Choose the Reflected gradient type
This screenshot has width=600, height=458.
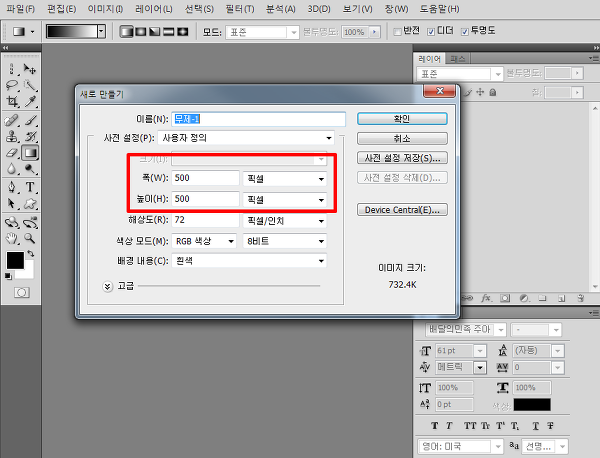(169, 32)
